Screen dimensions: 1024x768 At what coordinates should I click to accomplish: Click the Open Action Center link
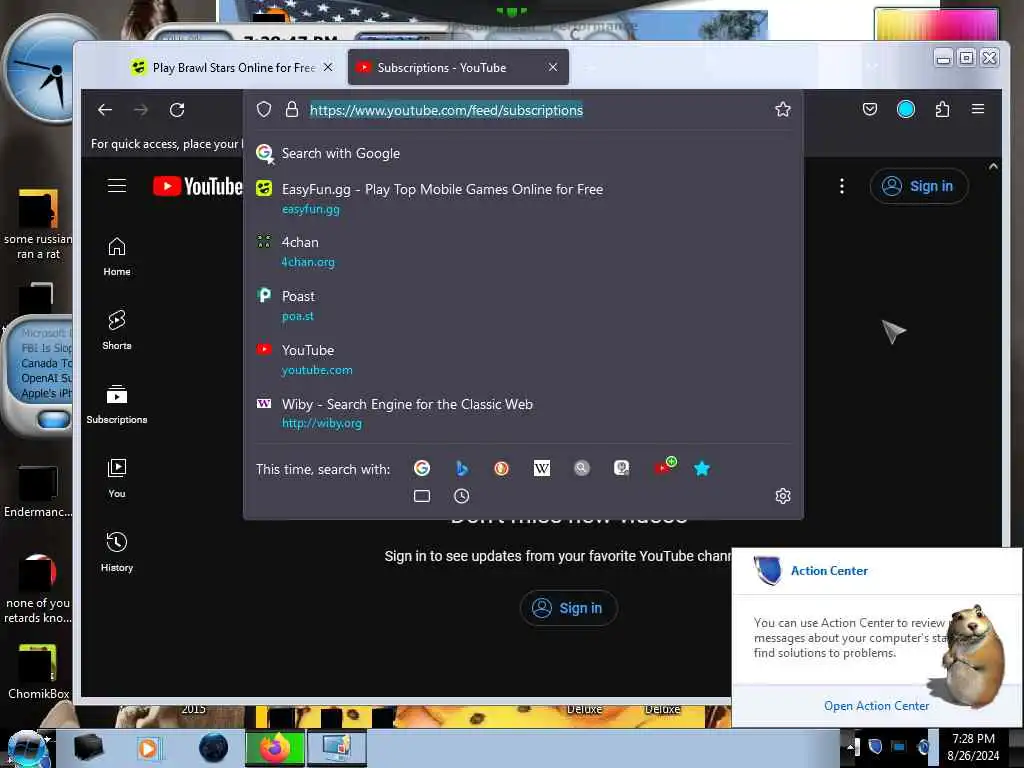[x=876, y=705]
